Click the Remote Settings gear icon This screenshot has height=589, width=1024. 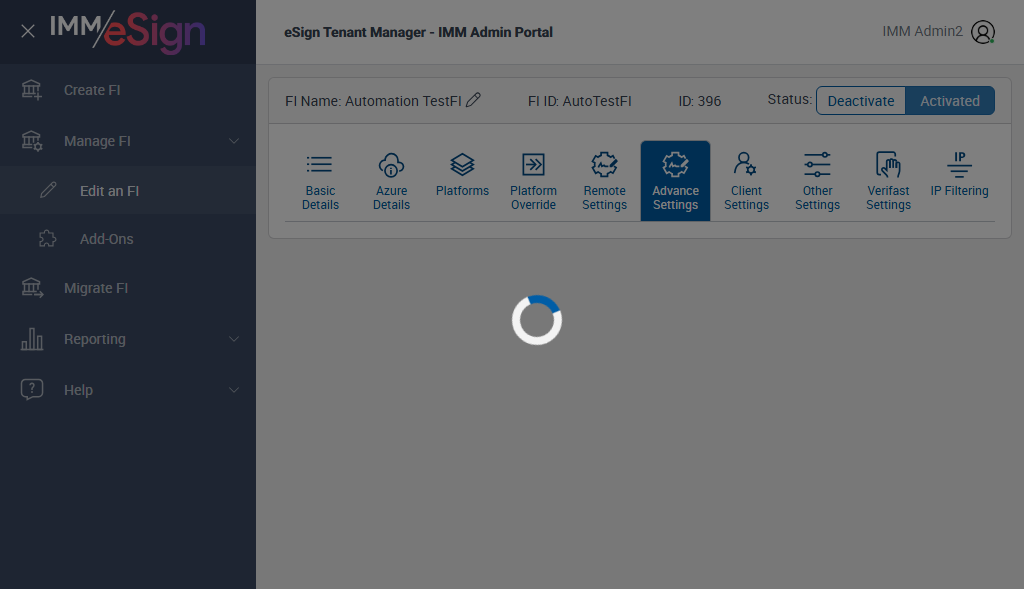(x=605, y=165)
